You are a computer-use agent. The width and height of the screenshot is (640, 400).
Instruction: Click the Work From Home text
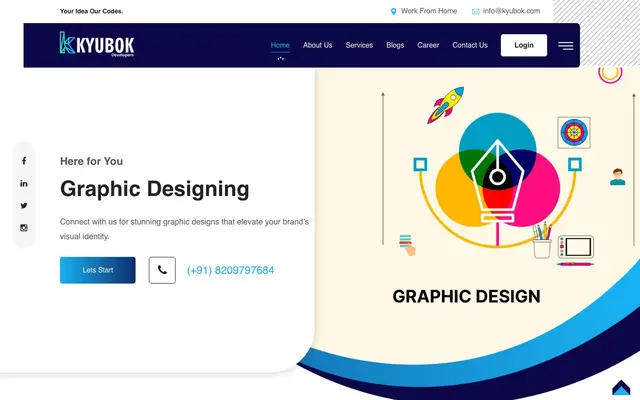point(429,11)
